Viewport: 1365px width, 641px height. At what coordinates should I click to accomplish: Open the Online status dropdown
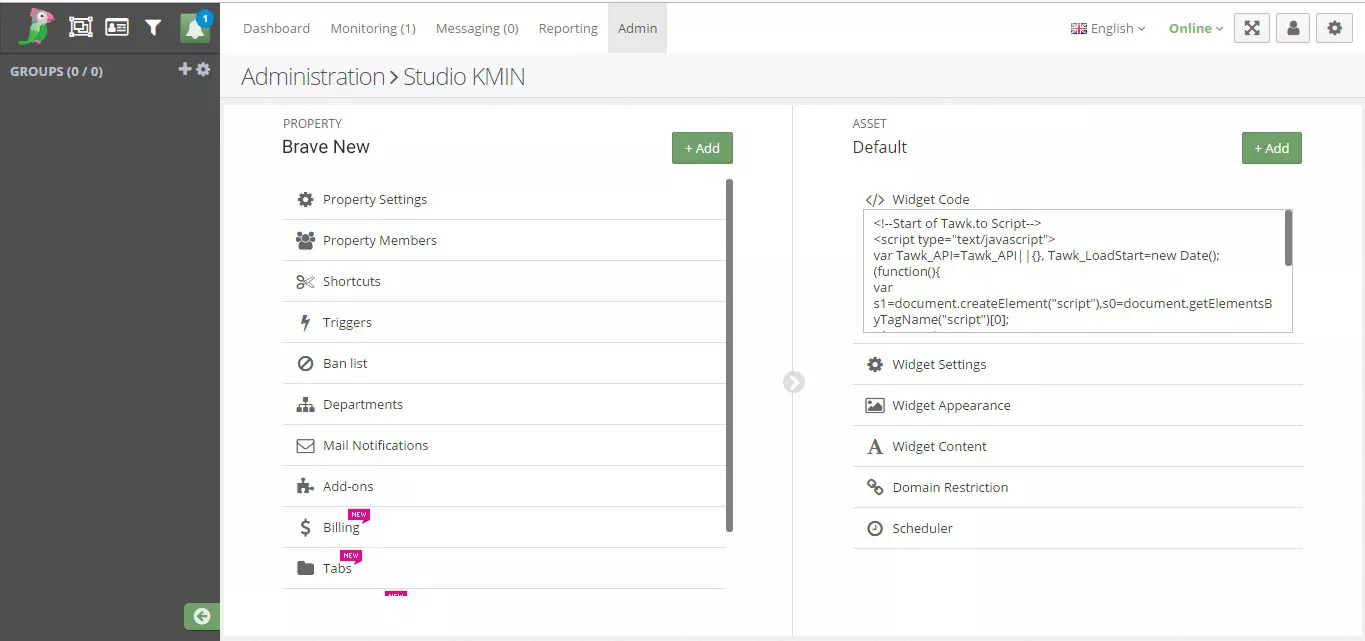coord(1196,28)
